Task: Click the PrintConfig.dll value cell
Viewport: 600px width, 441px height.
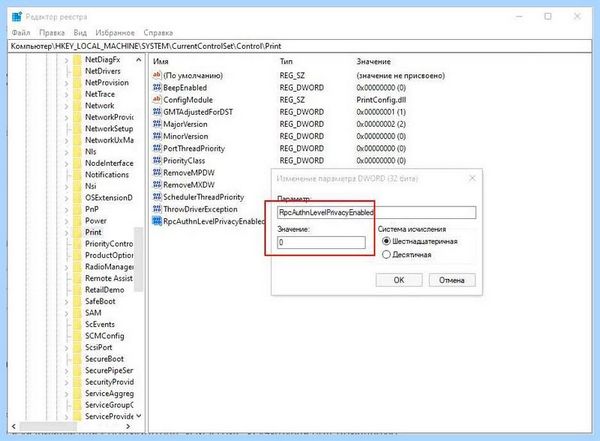Action: tap(381, 100)
